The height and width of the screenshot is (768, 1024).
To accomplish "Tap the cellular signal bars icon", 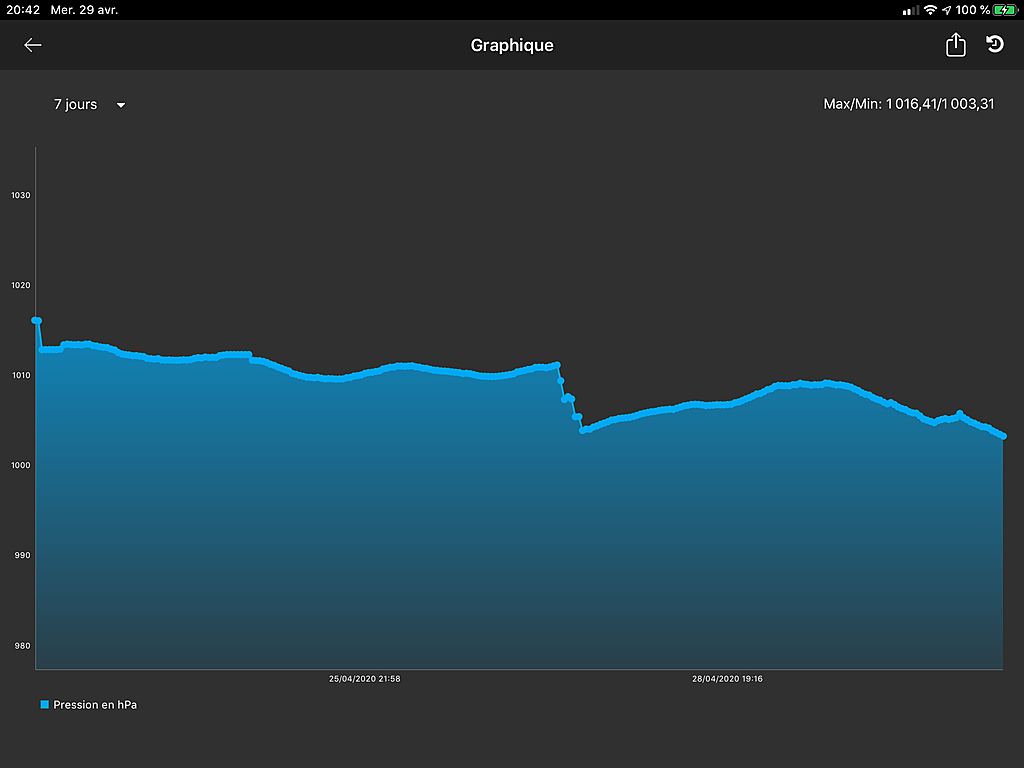I will 910,10.
